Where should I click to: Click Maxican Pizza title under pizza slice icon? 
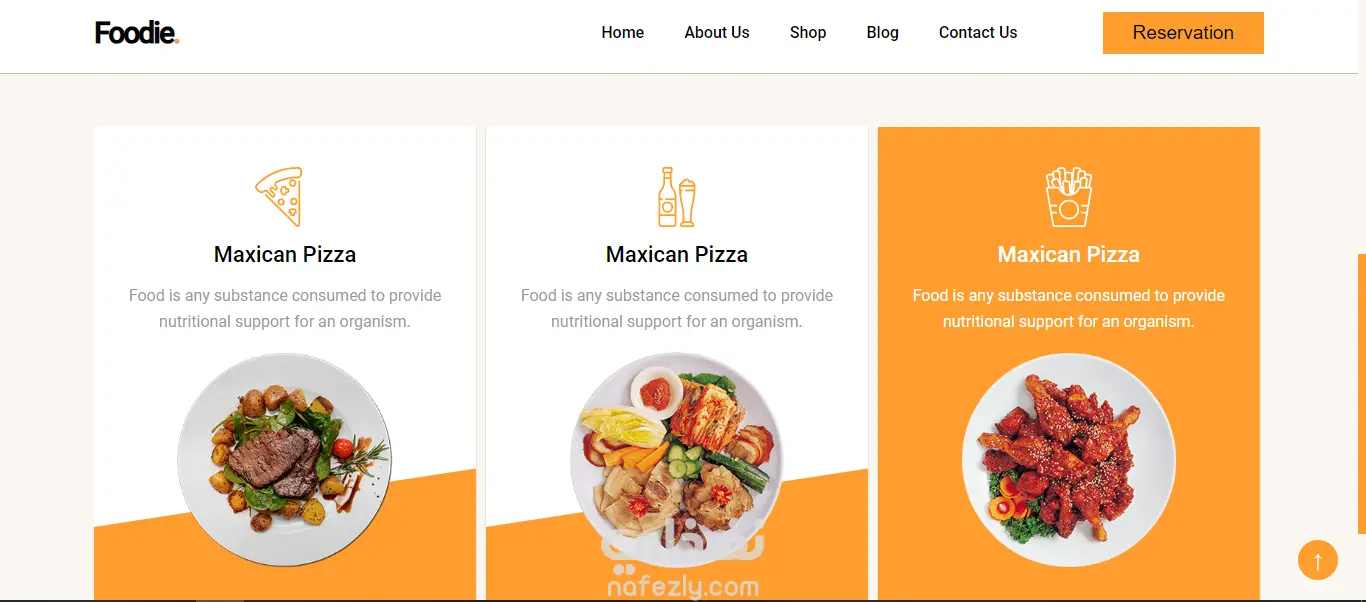tap(285, 255)
